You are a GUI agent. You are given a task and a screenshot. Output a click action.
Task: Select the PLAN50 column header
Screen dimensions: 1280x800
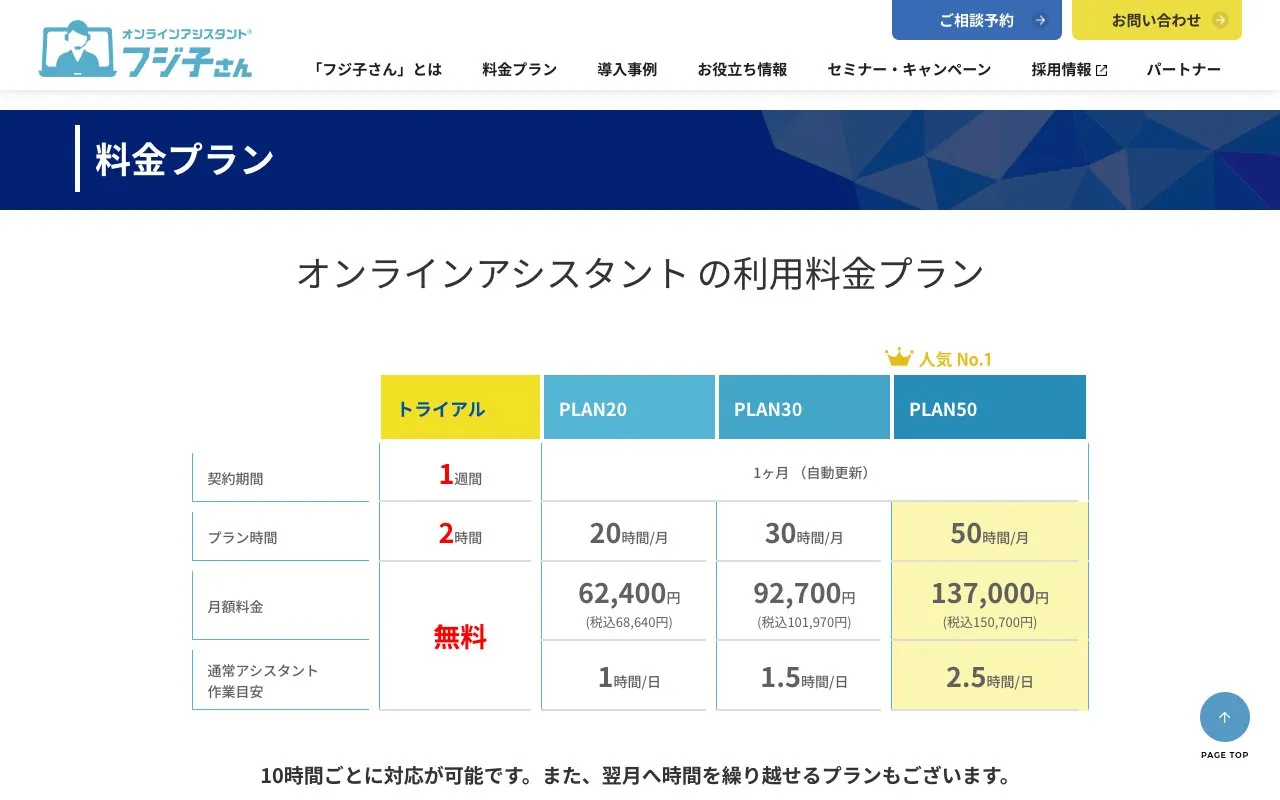[x=990, y=407]
